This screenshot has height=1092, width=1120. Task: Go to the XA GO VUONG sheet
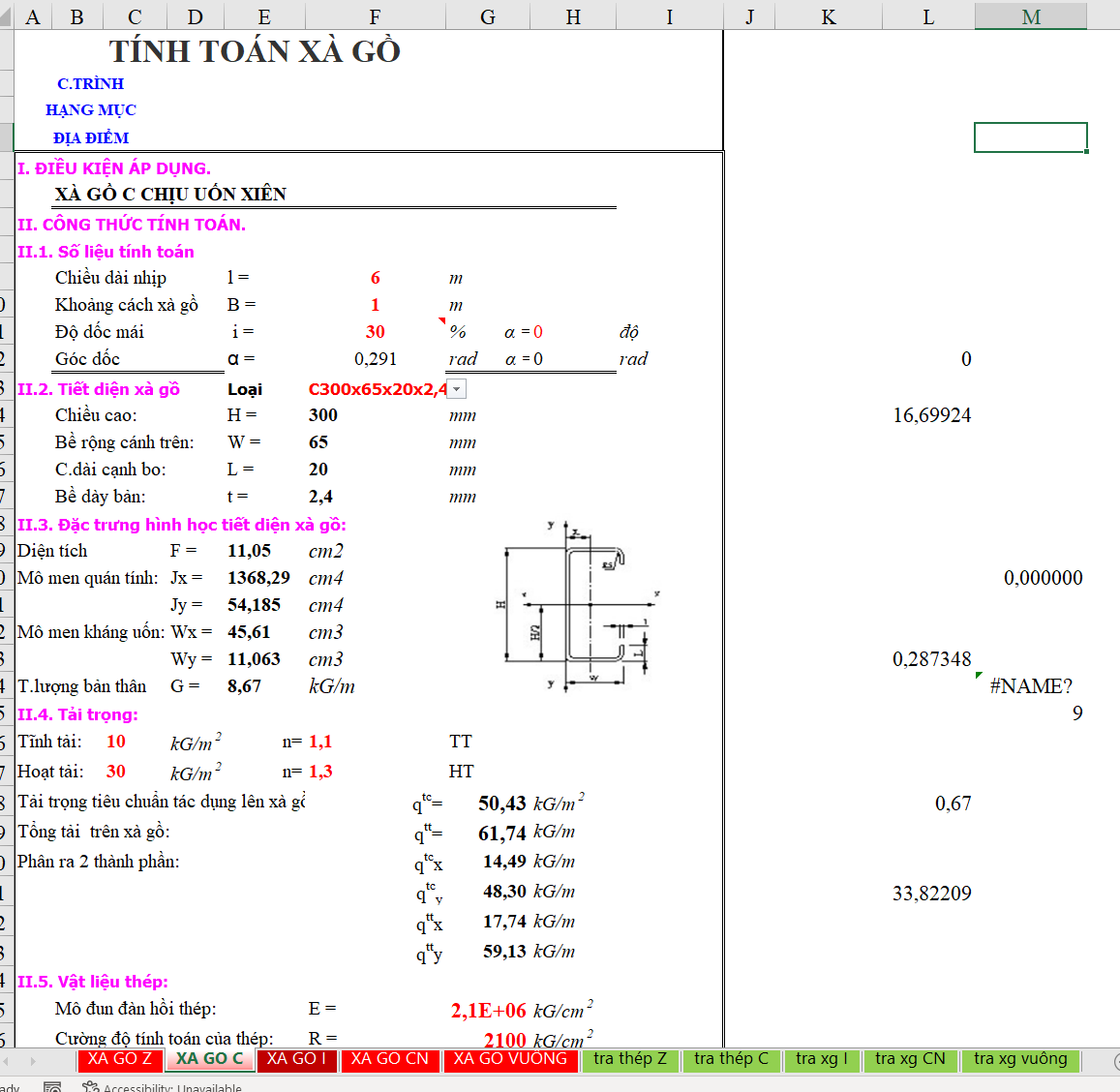tap(510, 1059)
